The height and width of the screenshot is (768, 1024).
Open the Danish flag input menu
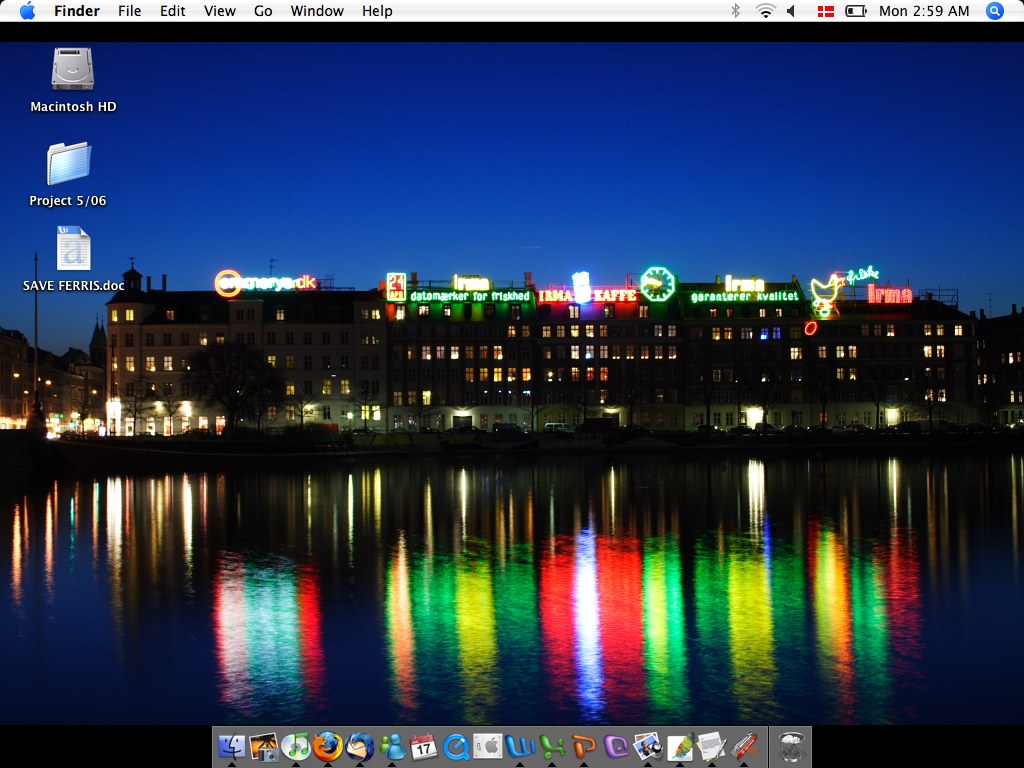tap(825, 10)
